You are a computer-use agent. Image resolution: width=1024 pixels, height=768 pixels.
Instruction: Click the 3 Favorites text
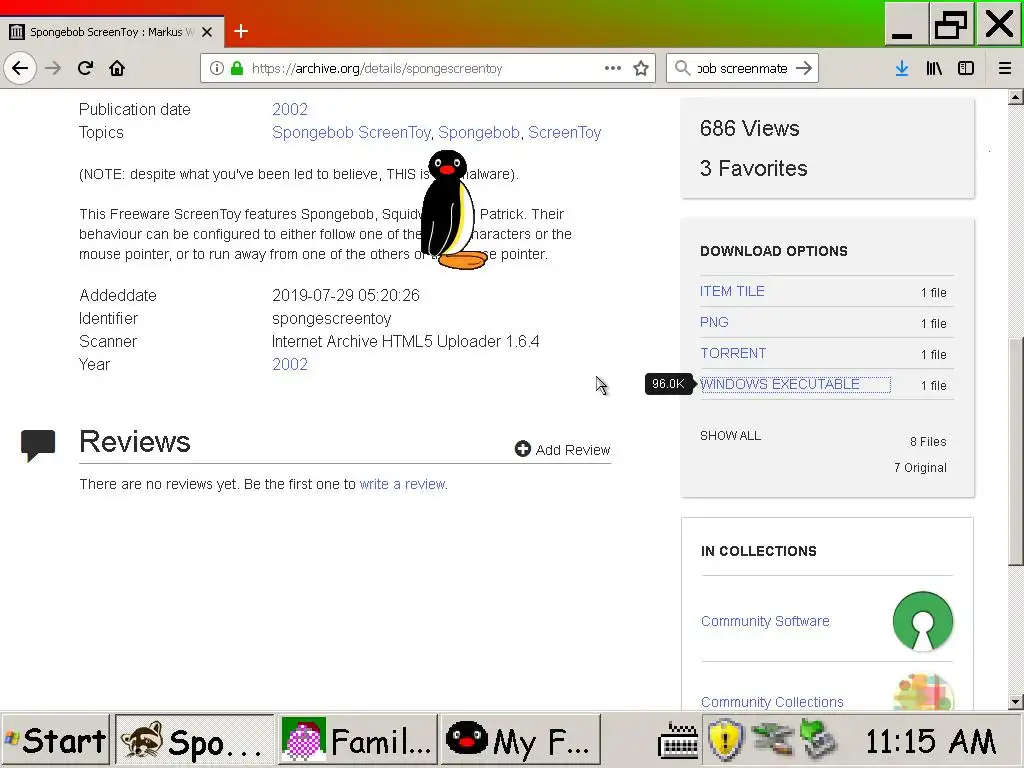[x=754, y=168]
